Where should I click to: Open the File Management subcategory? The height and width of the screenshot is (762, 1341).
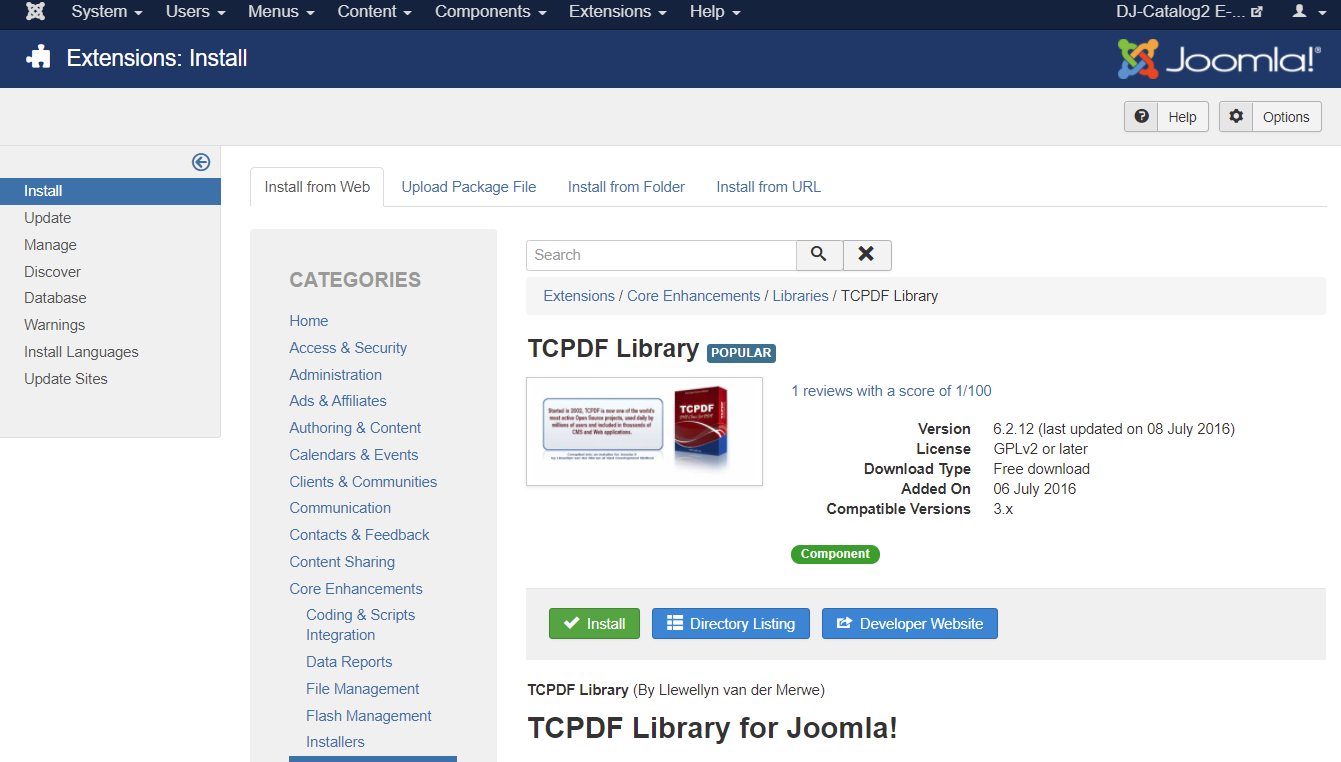tap(362, 689)
